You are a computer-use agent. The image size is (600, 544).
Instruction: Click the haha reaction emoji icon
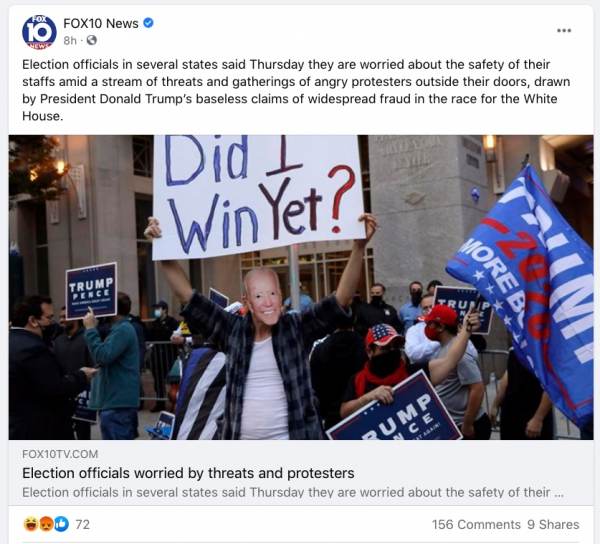click(31, 524)
